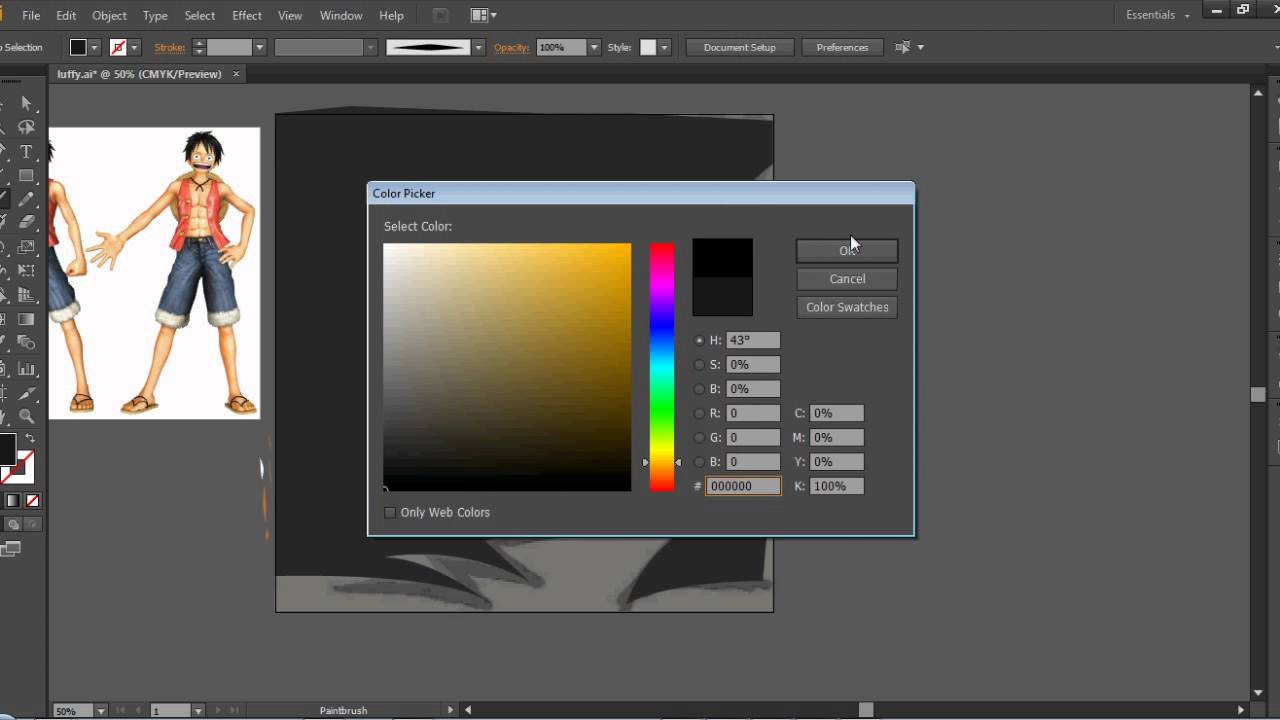Select the blue B radio button below G
Image resolution: width=1280 pixels, height=720 pixels.
[699, 462]
